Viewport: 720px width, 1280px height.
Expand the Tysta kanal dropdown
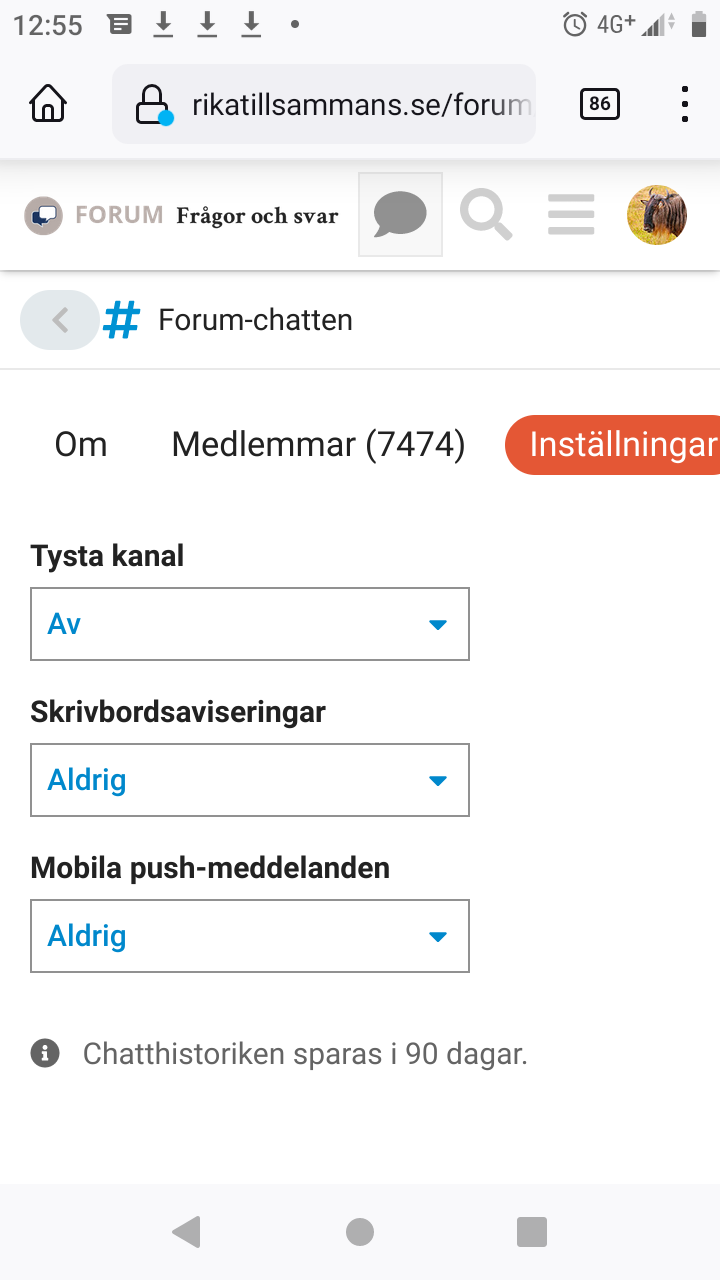coord(250,624)
